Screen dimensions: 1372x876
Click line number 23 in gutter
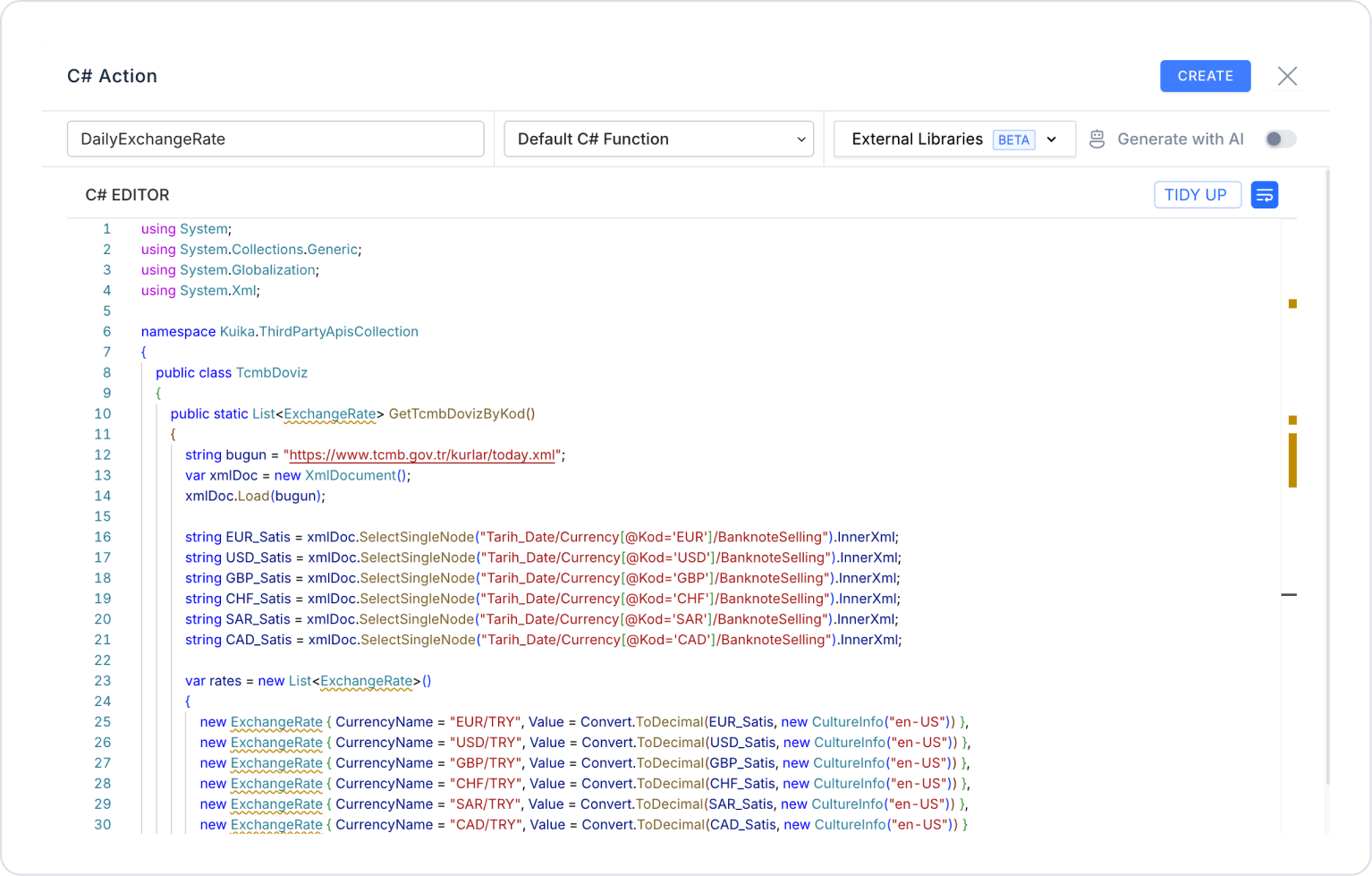(103, 681)
